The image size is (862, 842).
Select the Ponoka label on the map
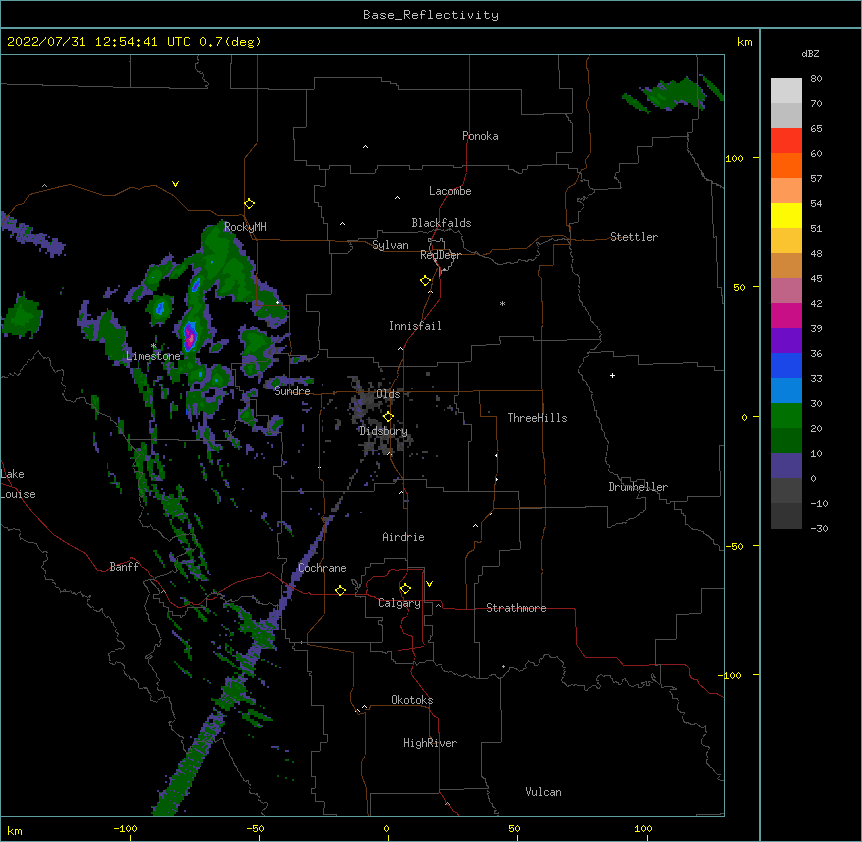480,136
